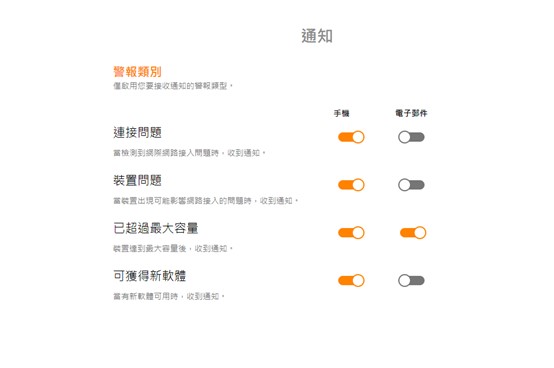
Task: Enable email toggle for 可獲得新軟體
Action: click(x=411, y=280)
